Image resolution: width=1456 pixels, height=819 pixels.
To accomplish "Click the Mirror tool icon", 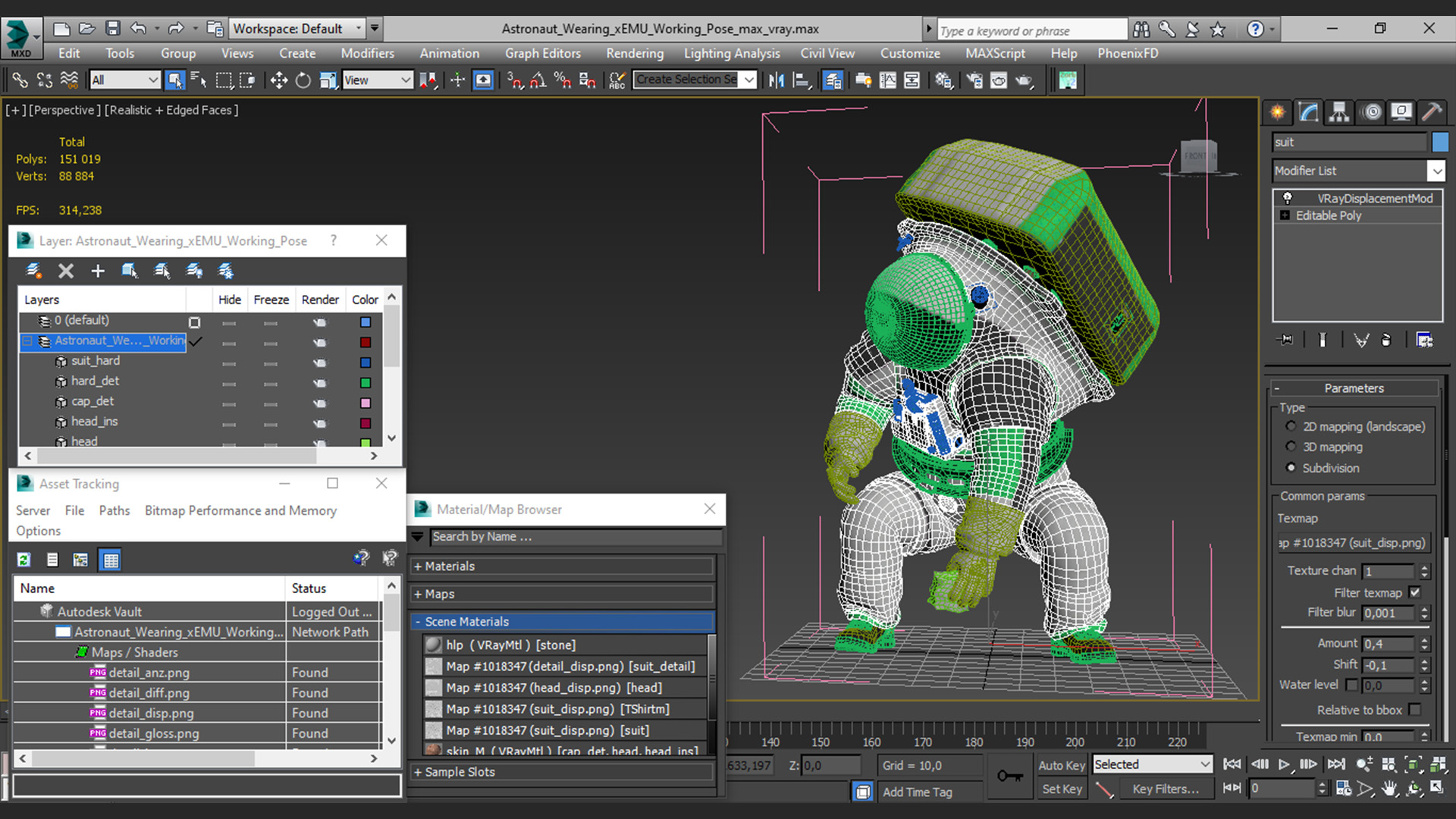I will coord(776,80).
